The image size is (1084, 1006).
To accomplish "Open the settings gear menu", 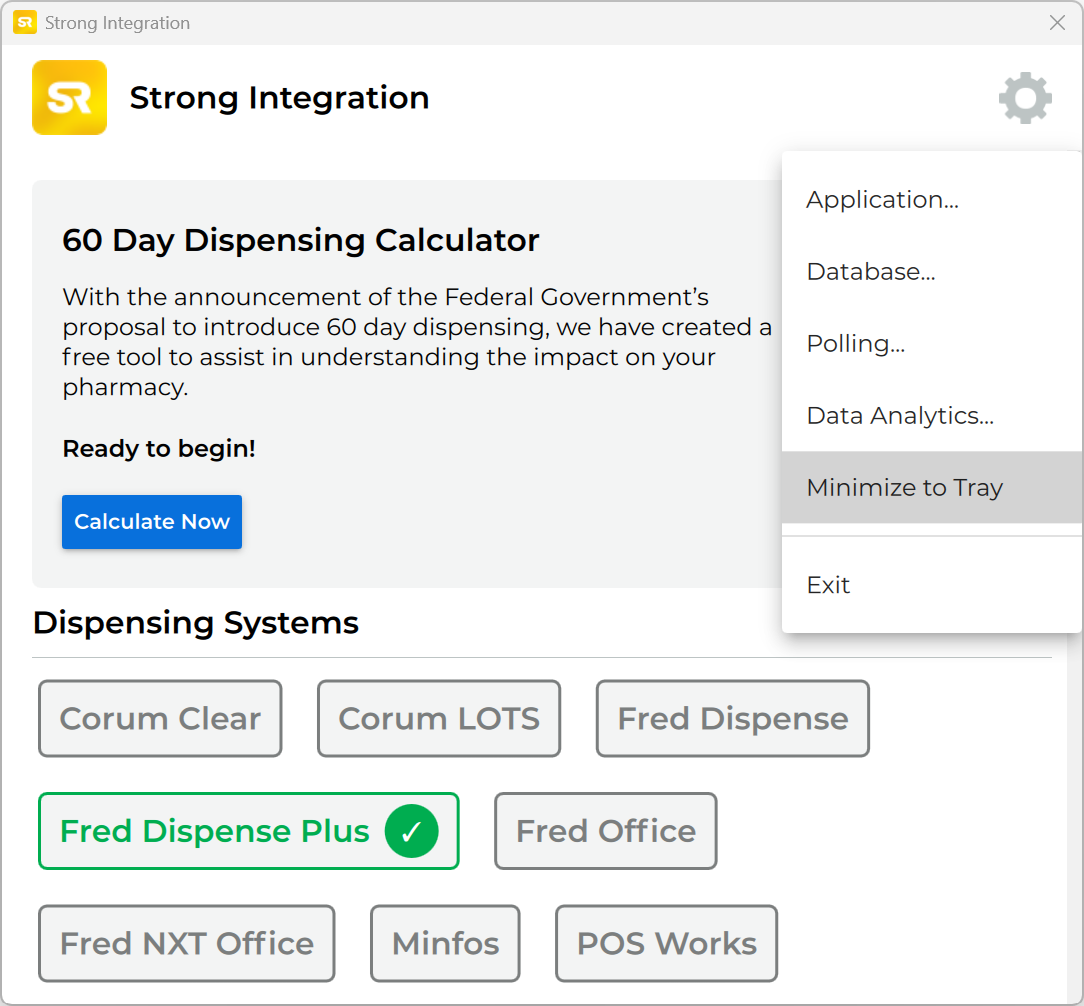I will (x=1025, y=98).
